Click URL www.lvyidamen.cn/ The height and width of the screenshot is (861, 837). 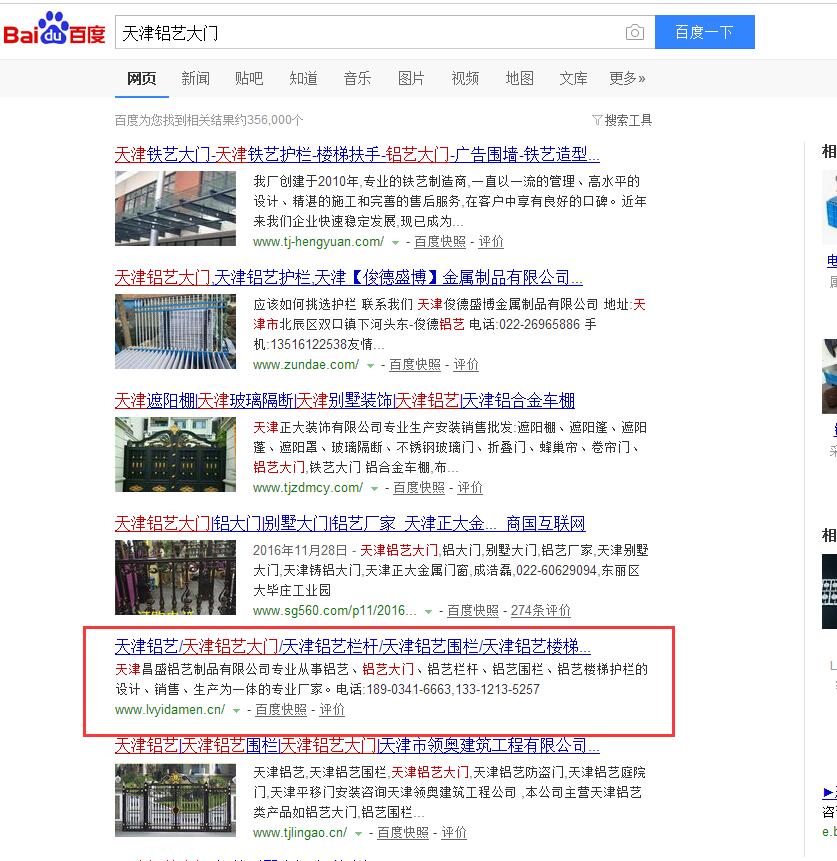pyautogui.click(x=170, y=709)
